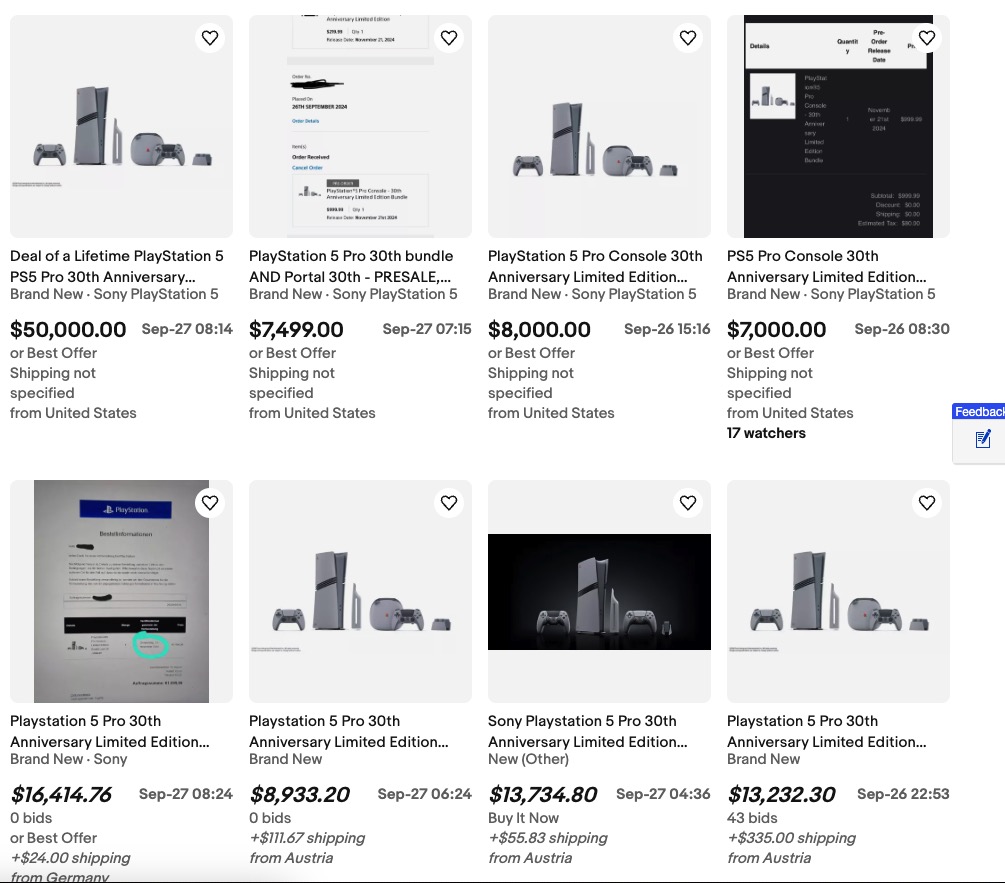Click the heart on the $8,933.20 listing

449,503
